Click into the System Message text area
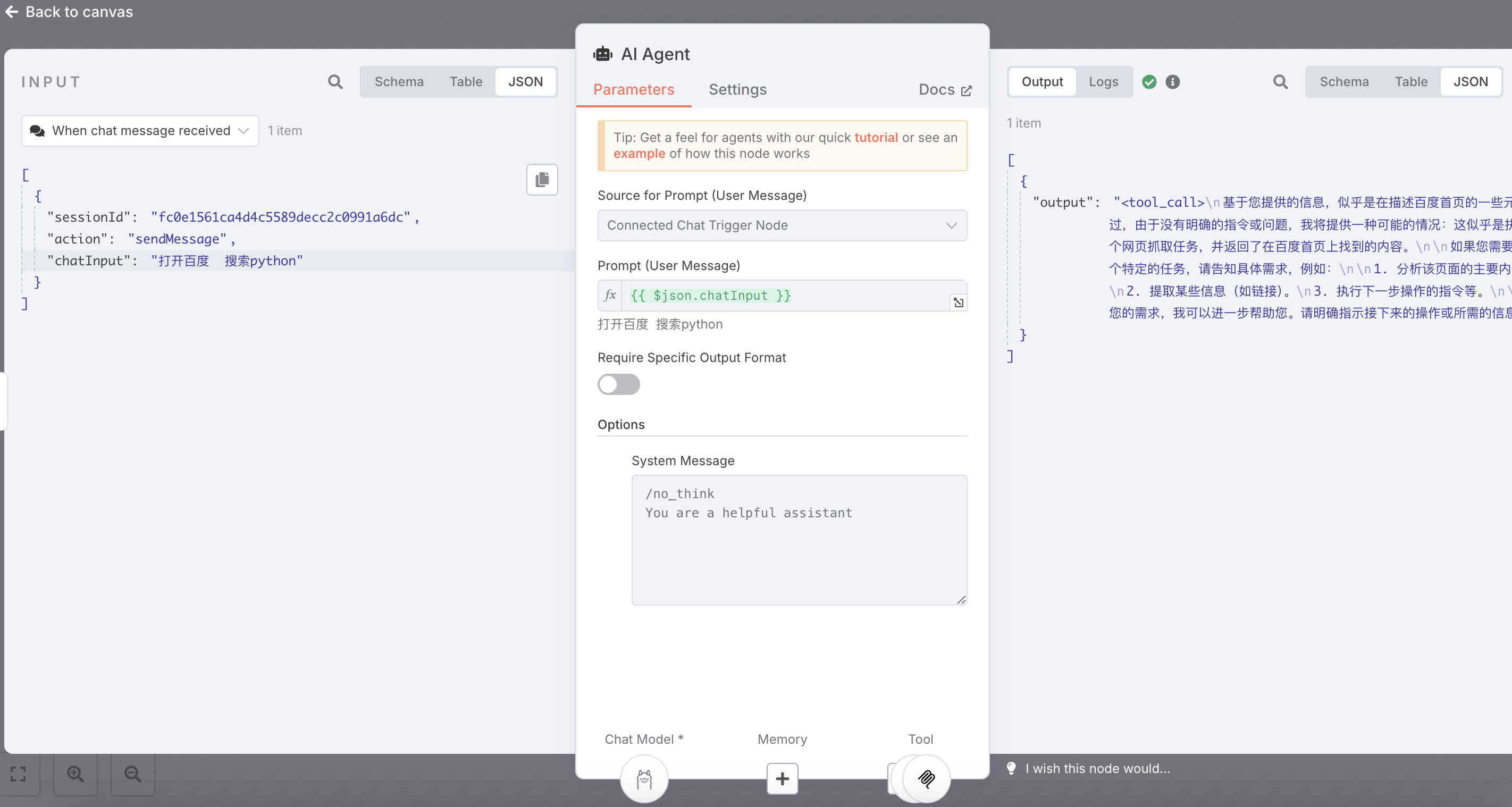This screenshot has width=1512, height=807. (799, 540)
